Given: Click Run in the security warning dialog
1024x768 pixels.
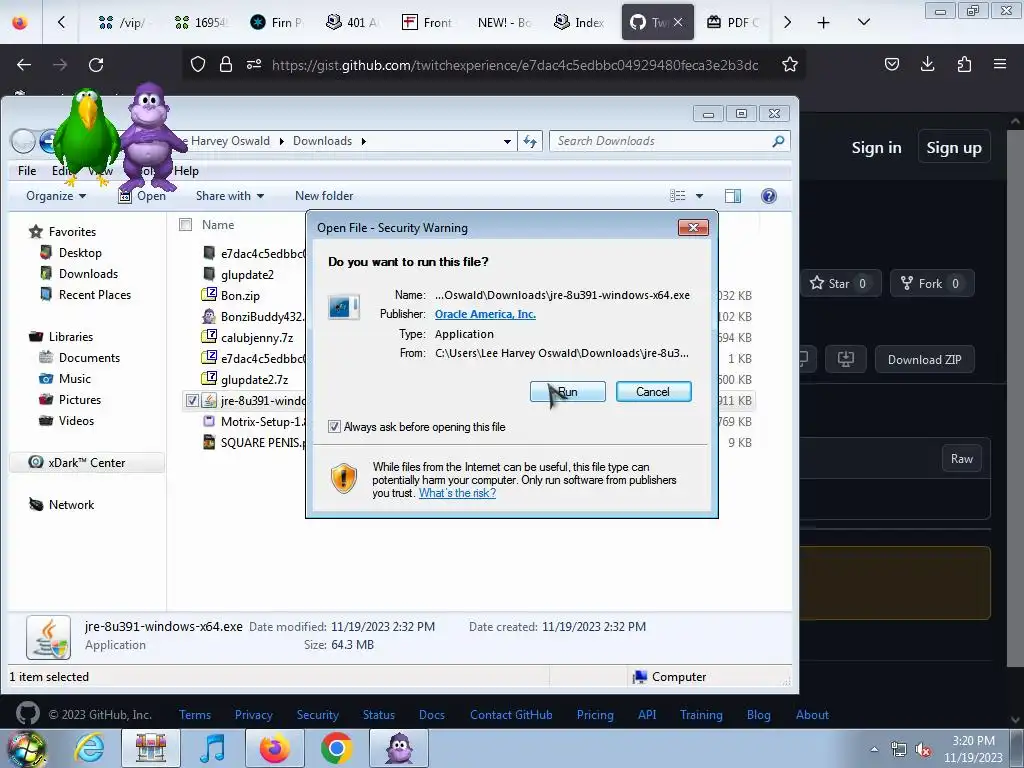Looking at the screenshot, I should click(568, 392).
